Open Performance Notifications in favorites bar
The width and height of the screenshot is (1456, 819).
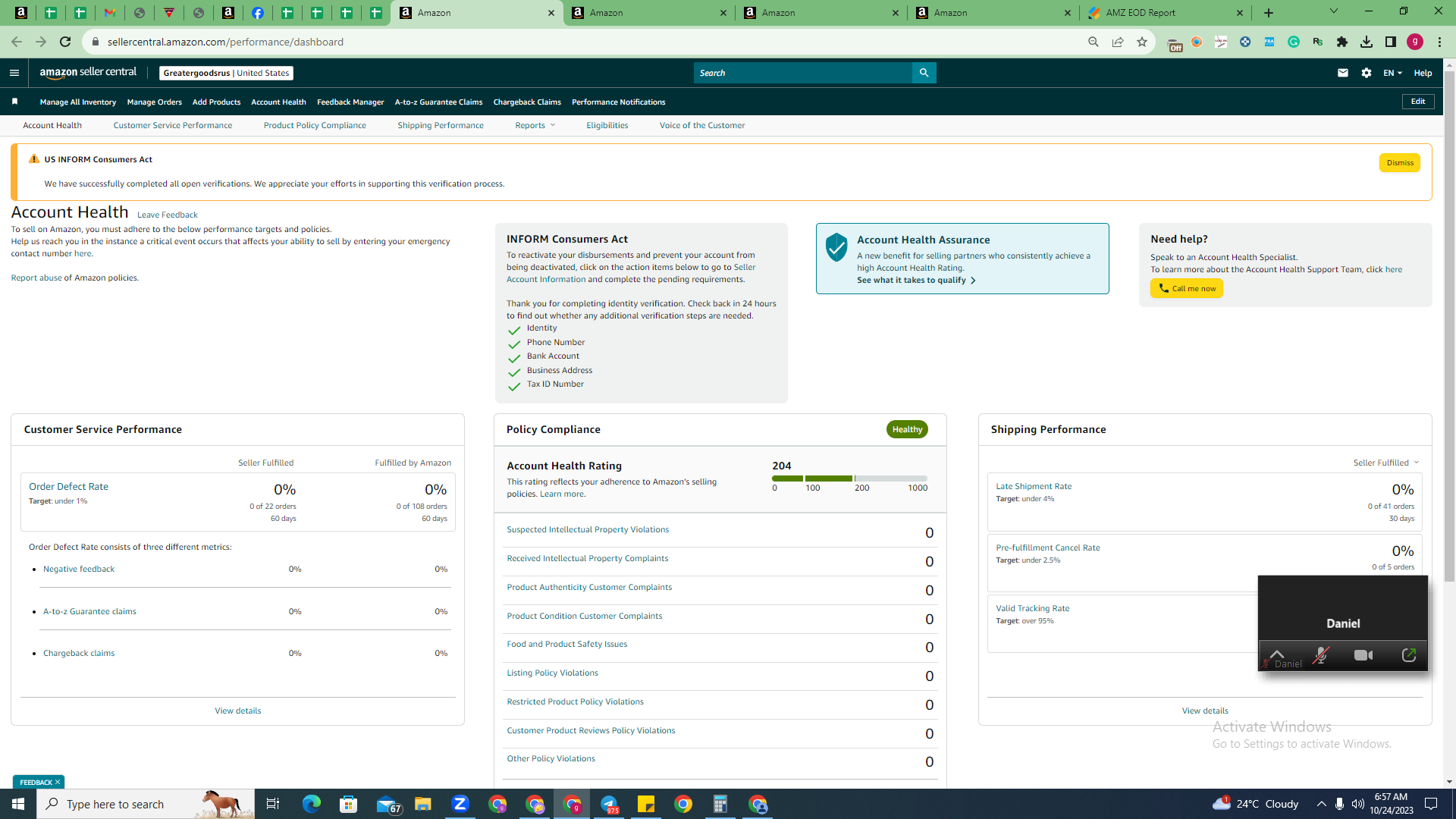click(619, 102)
